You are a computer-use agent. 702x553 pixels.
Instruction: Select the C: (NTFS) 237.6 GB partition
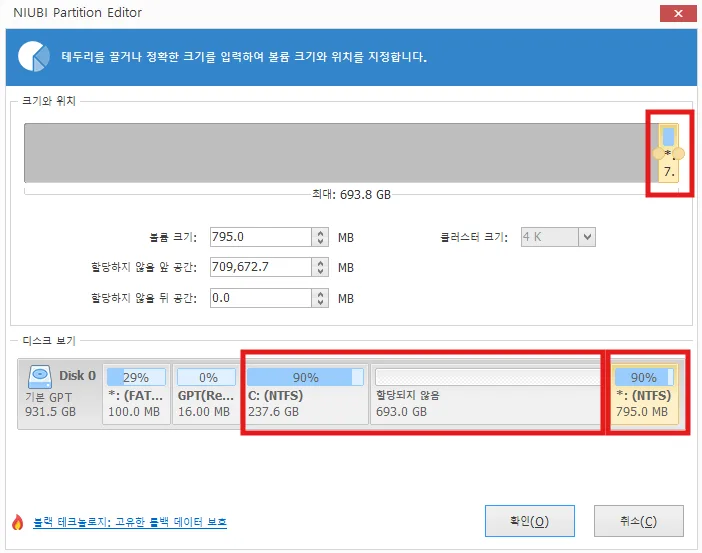tap(306, 394)
